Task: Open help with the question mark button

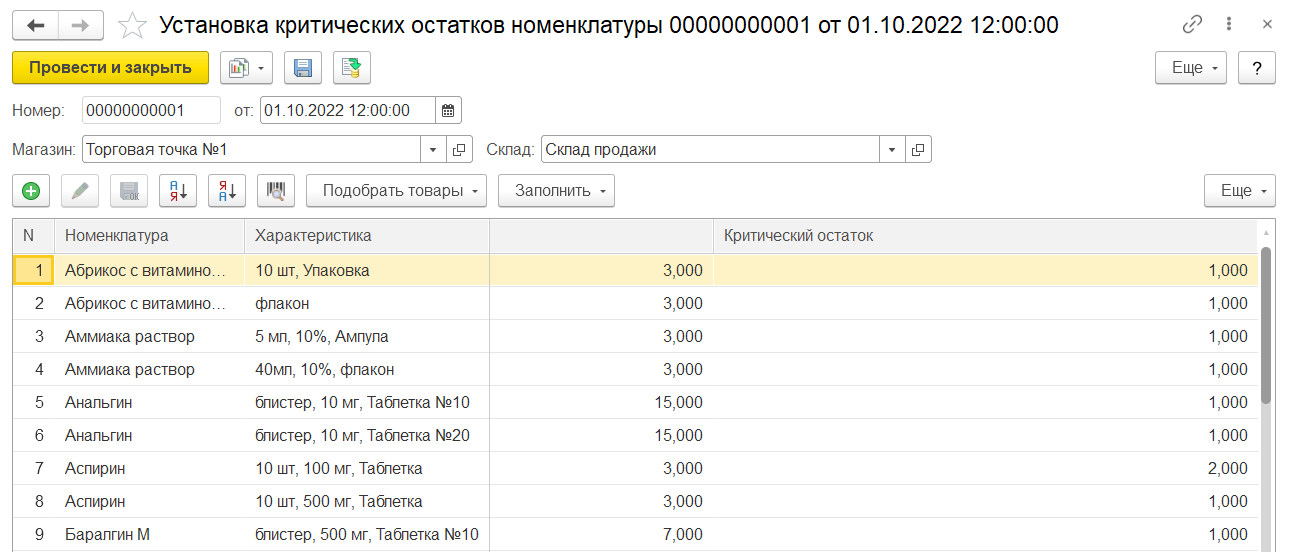Action: (1256, 68)
